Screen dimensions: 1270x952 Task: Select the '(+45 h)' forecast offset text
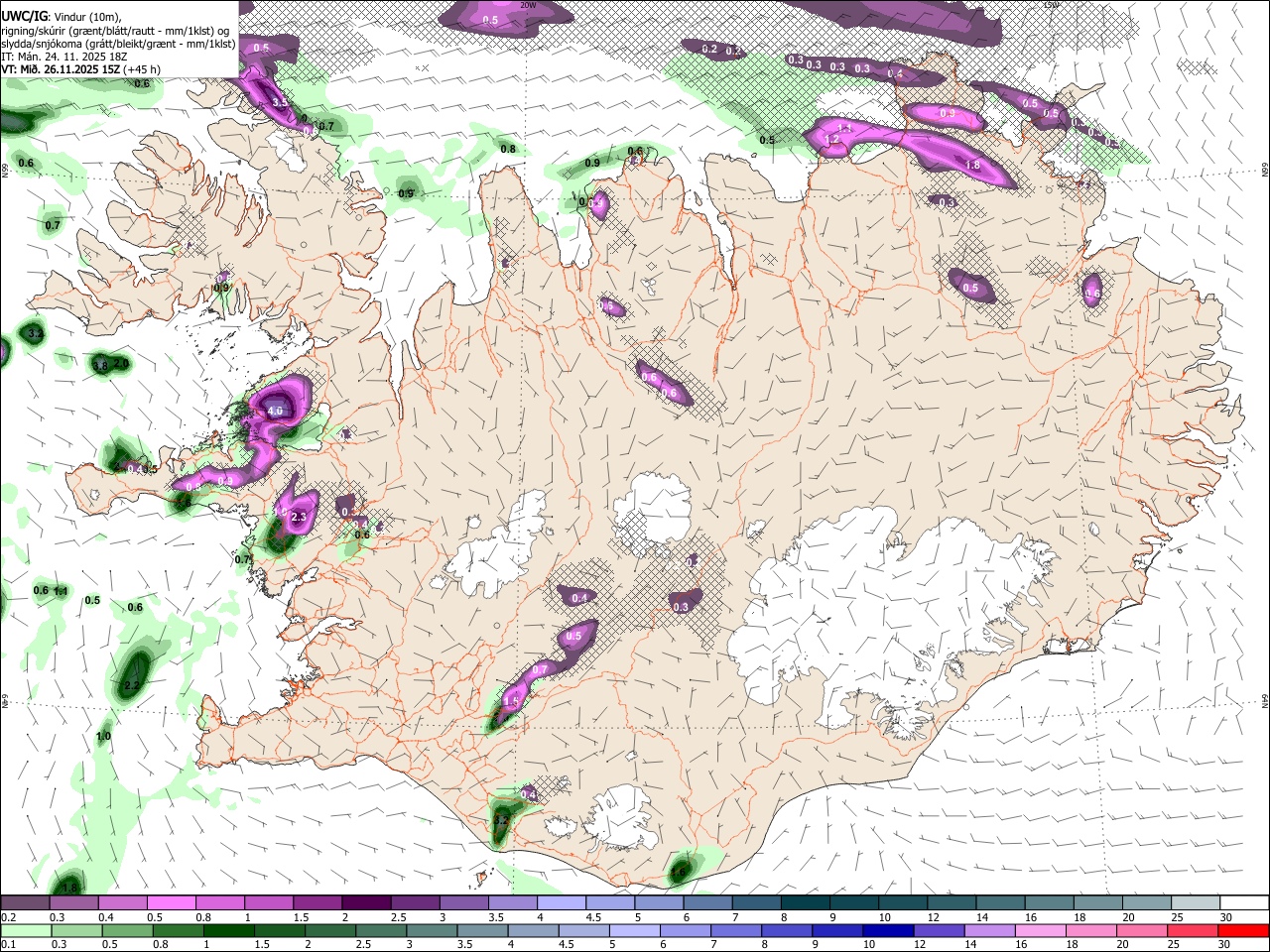142,69
